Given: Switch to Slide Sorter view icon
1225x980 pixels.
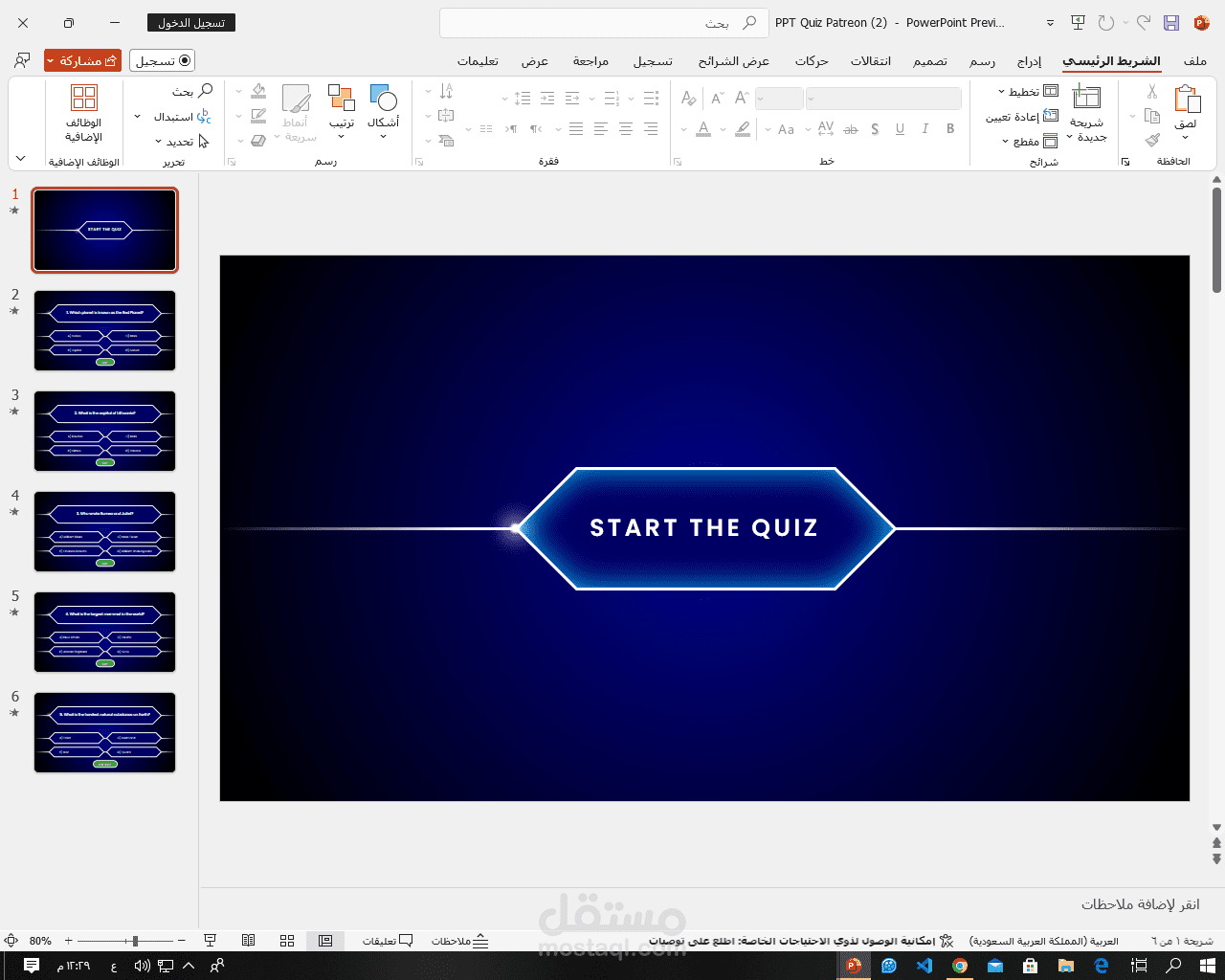Looking at the screenshot, I should (287, 941).
